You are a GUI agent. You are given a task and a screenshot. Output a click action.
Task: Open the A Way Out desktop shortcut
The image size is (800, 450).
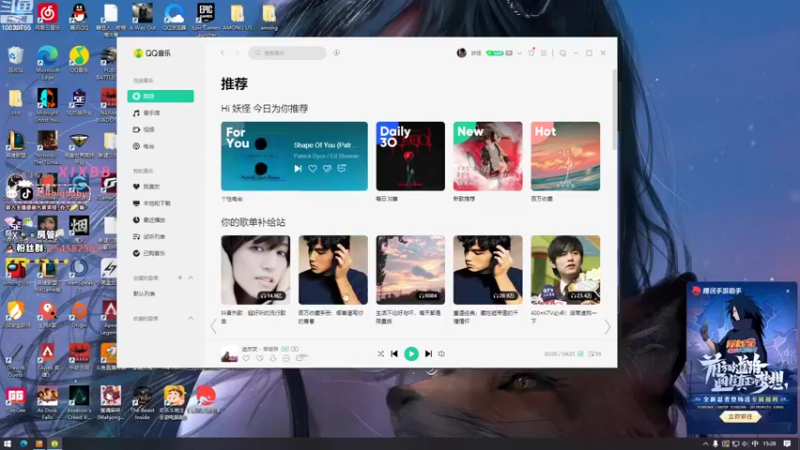point(142,17)
